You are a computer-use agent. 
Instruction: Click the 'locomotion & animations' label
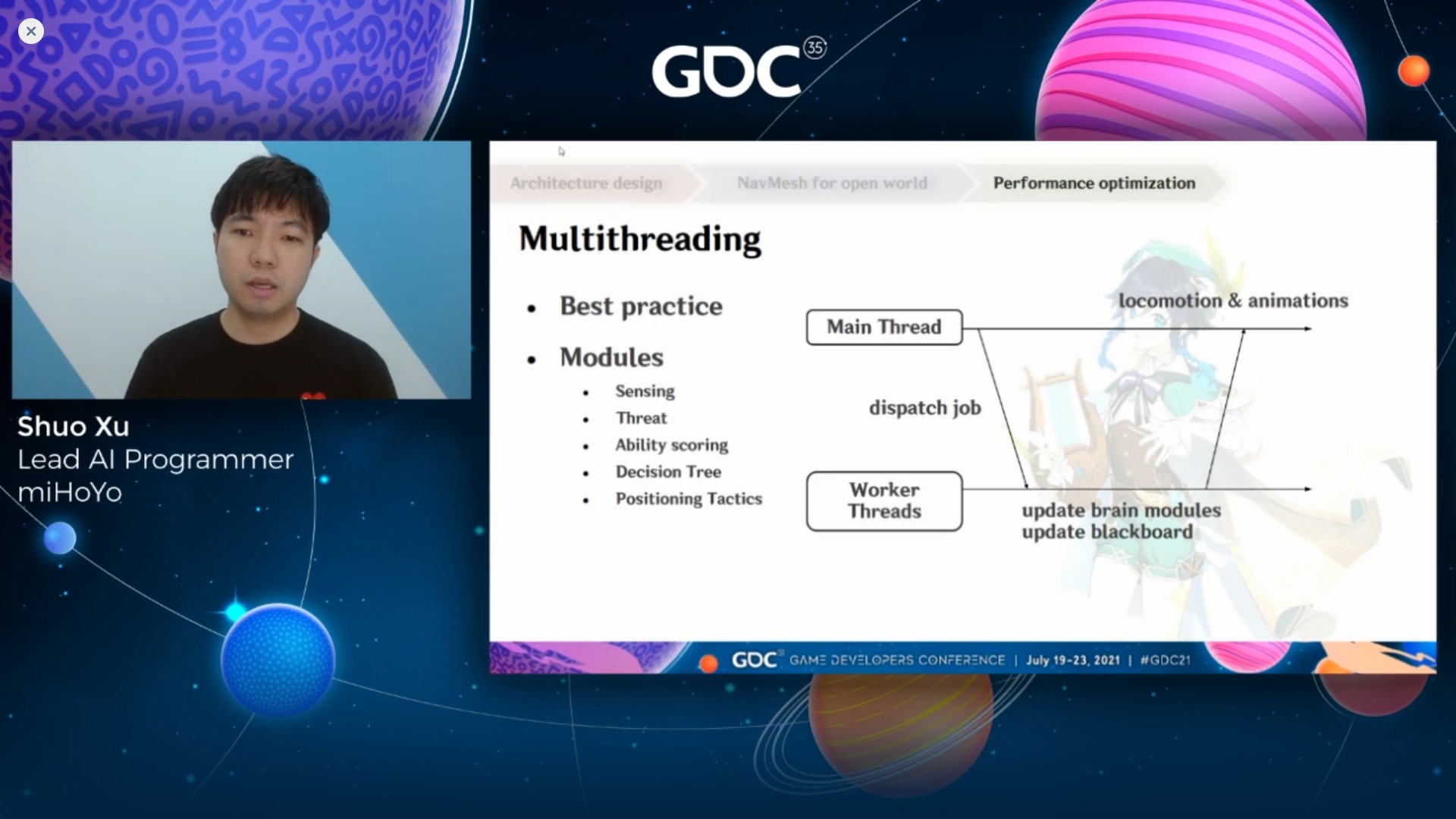[1233, 301]
